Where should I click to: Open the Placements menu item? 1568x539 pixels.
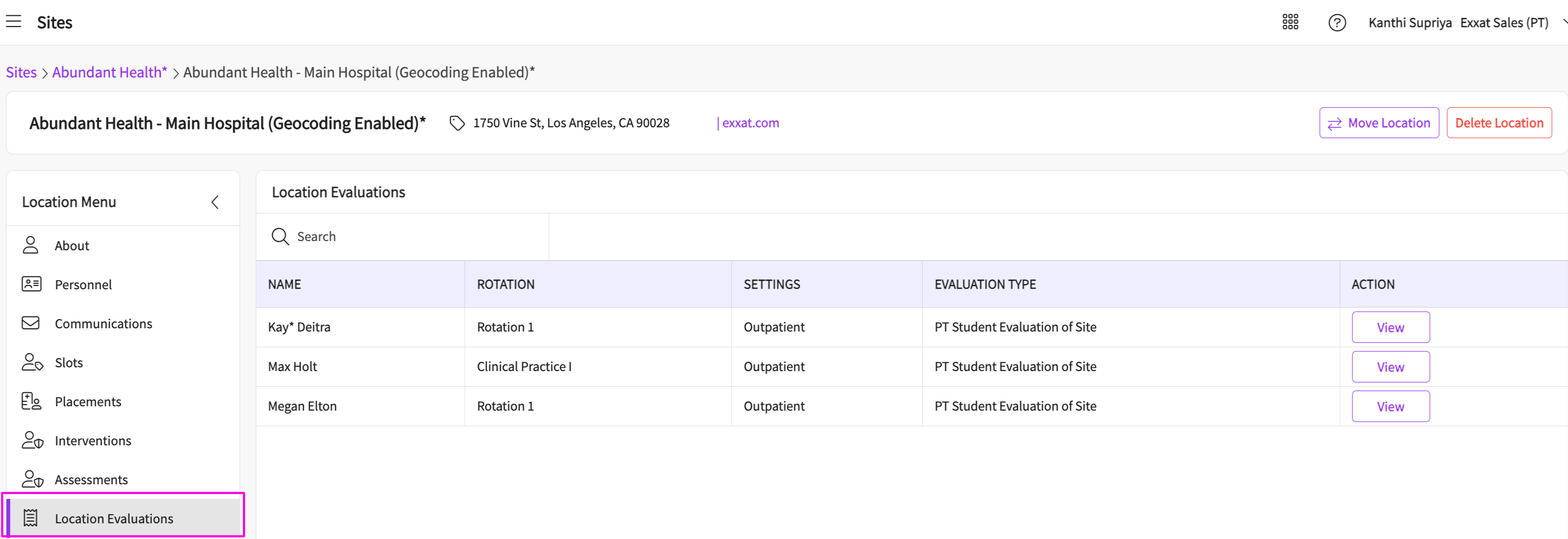point(123,401)
